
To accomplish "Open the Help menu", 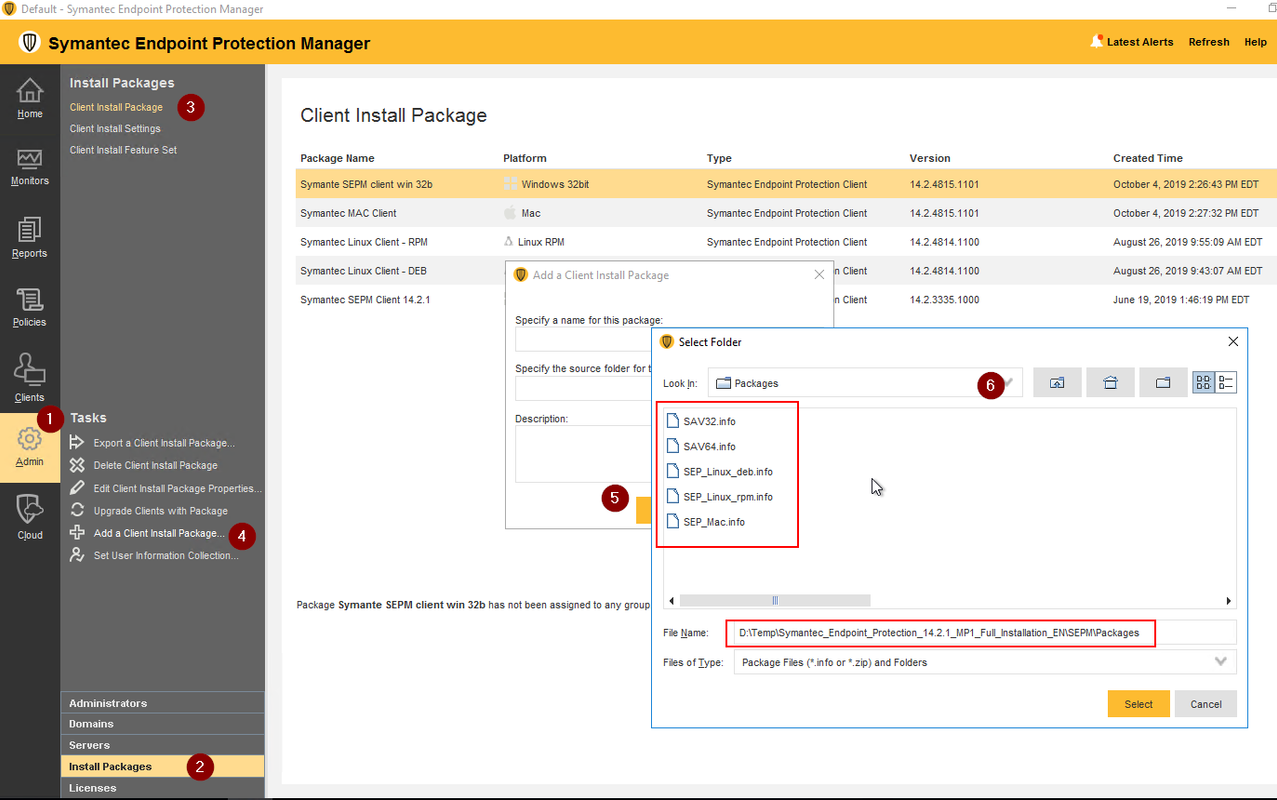I will tap(1255, 42).
